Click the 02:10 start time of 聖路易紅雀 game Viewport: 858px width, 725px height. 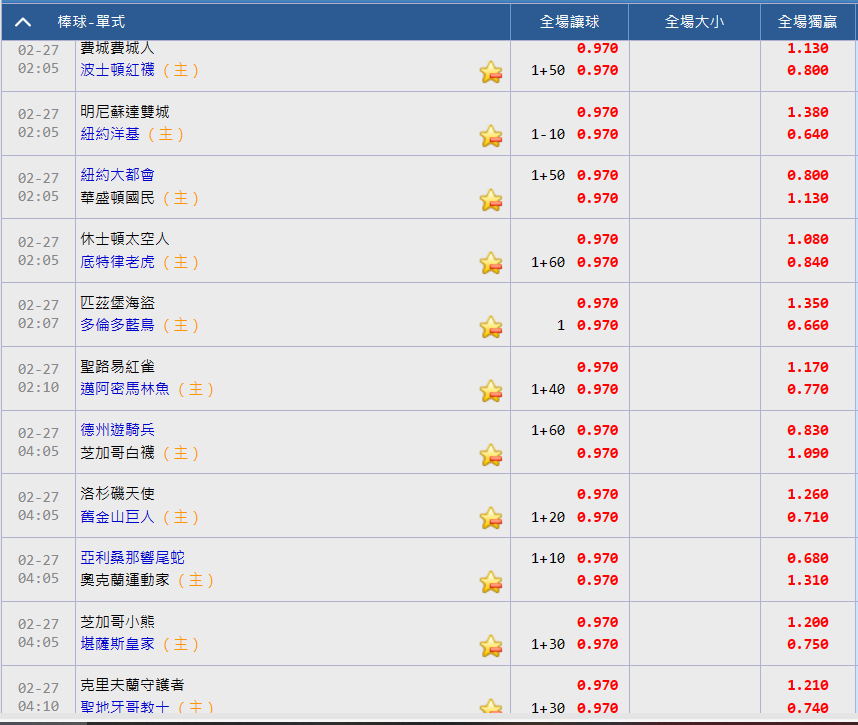tap(38, 387)
